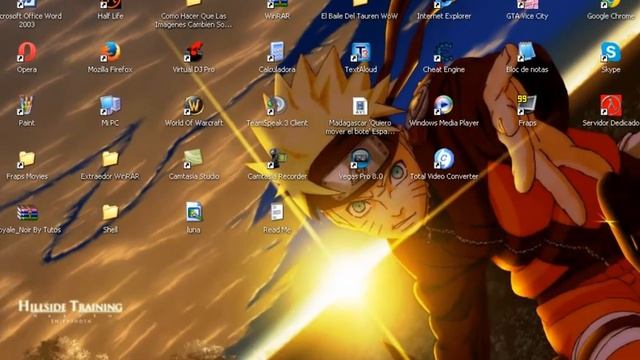
Task: Select the Madagascar 'Quiero mover el bote' video file
Action: (360, 106)
